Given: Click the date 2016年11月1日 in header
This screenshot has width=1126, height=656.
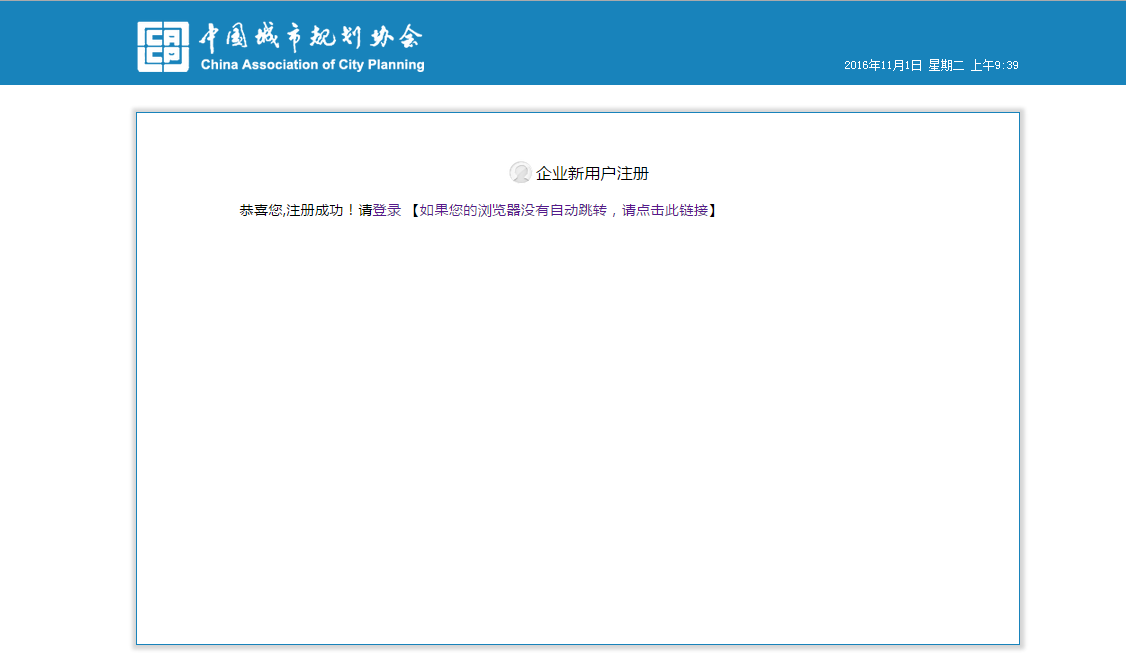Looking at the screenshot, I should pos(883,66).
